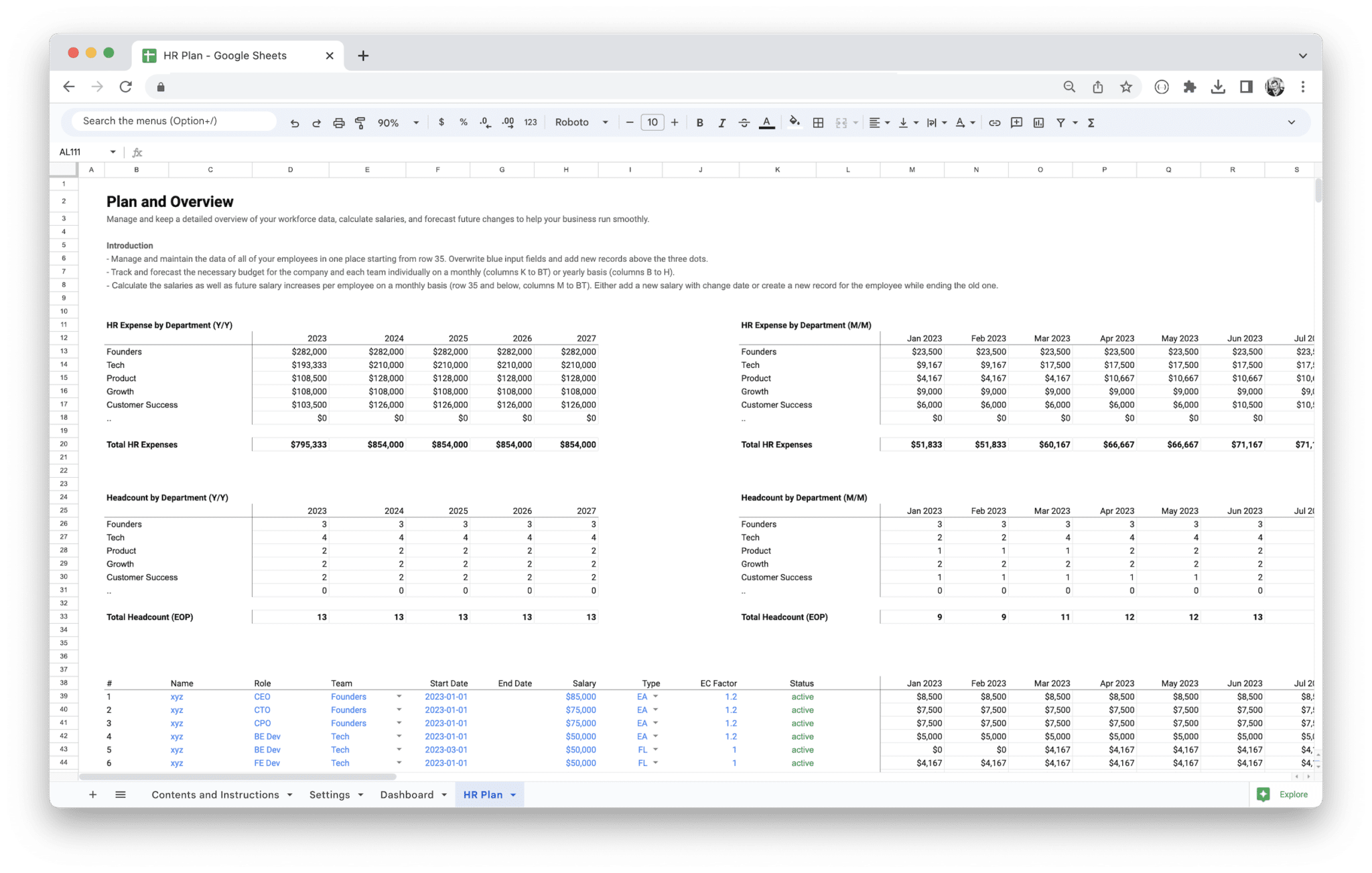Image resolution: width=1372 pixels, height=873 pixels.
Task: Open the Settings sheet tab
Action: [x=330, y=795]
